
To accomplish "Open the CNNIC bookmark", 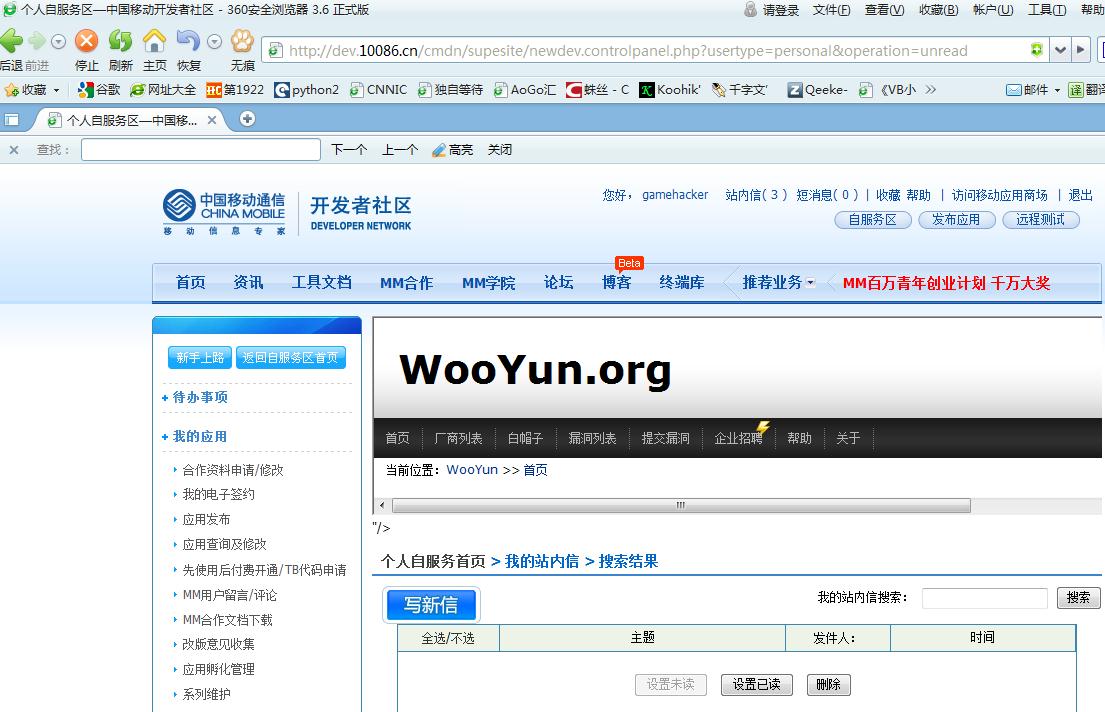I will 378,90.
